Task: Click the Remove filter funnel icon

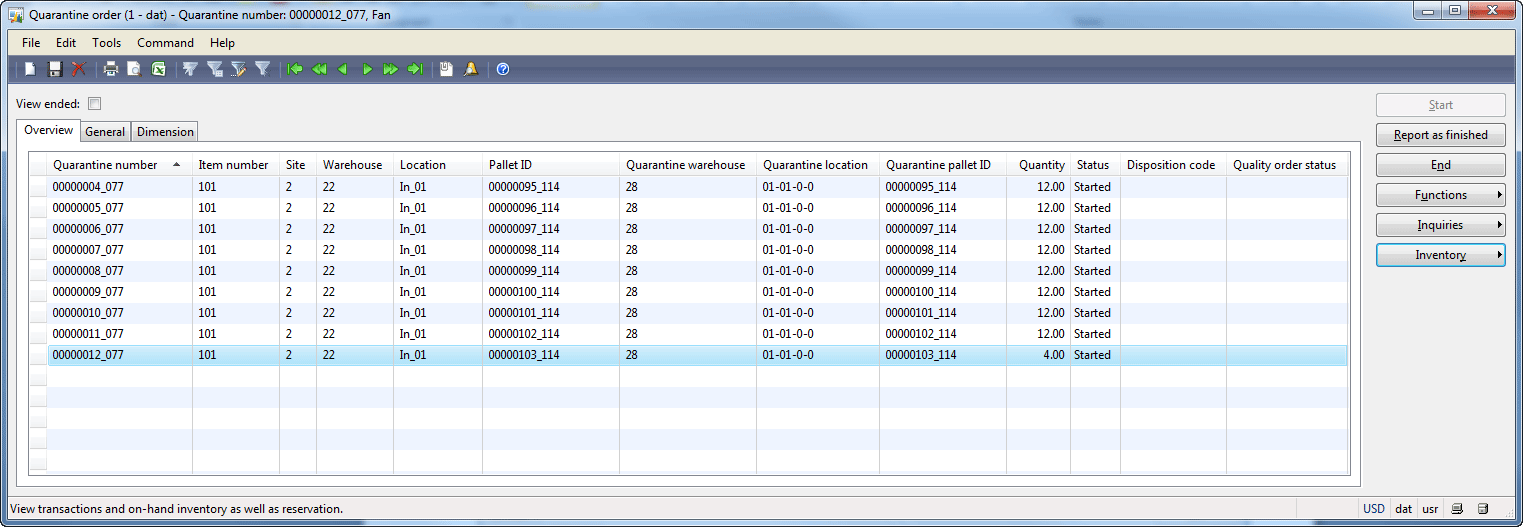Action: point(262,69)
